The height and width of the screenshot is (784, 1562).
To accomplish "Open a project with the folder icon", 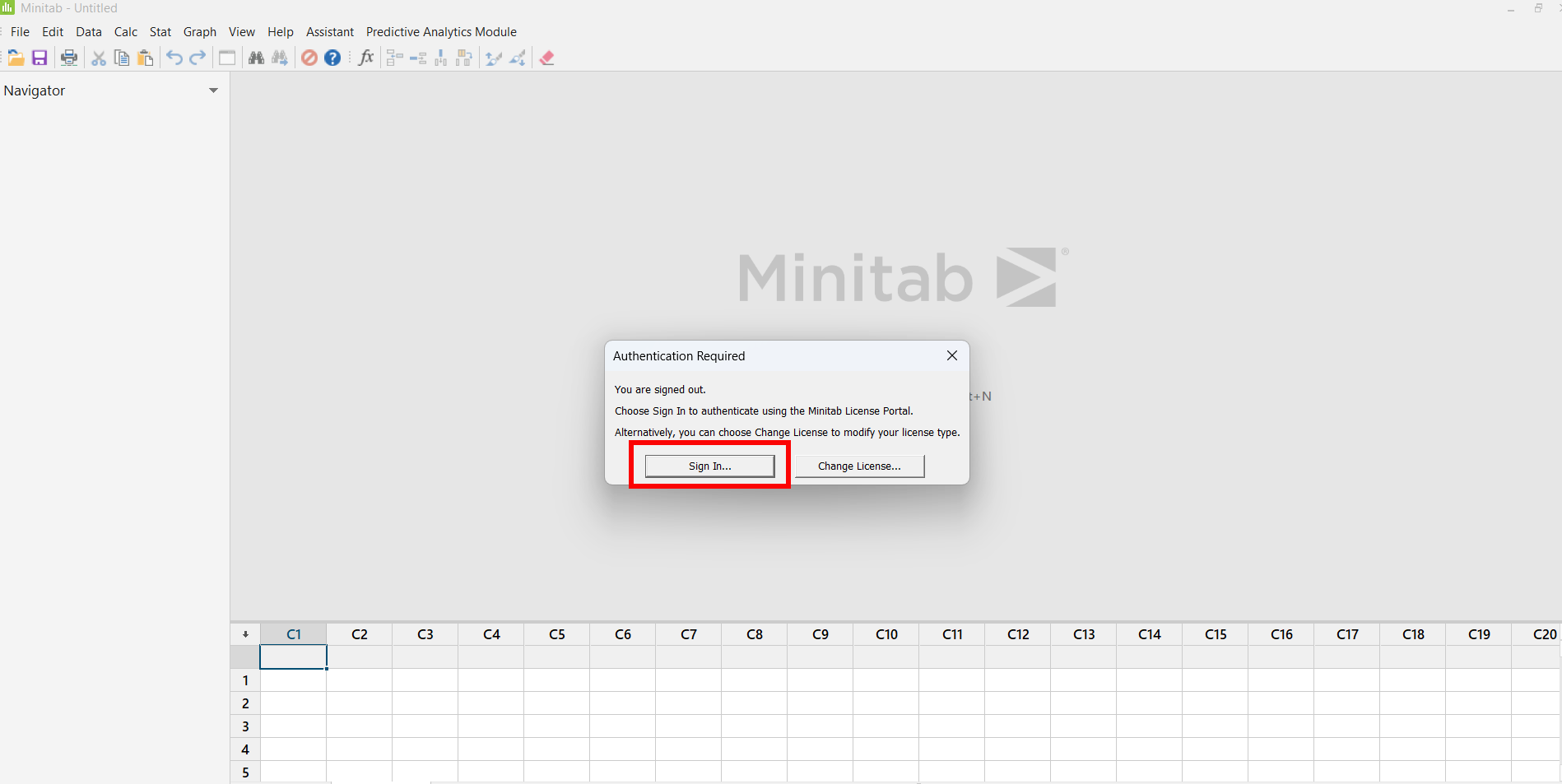I will point(16,58).
